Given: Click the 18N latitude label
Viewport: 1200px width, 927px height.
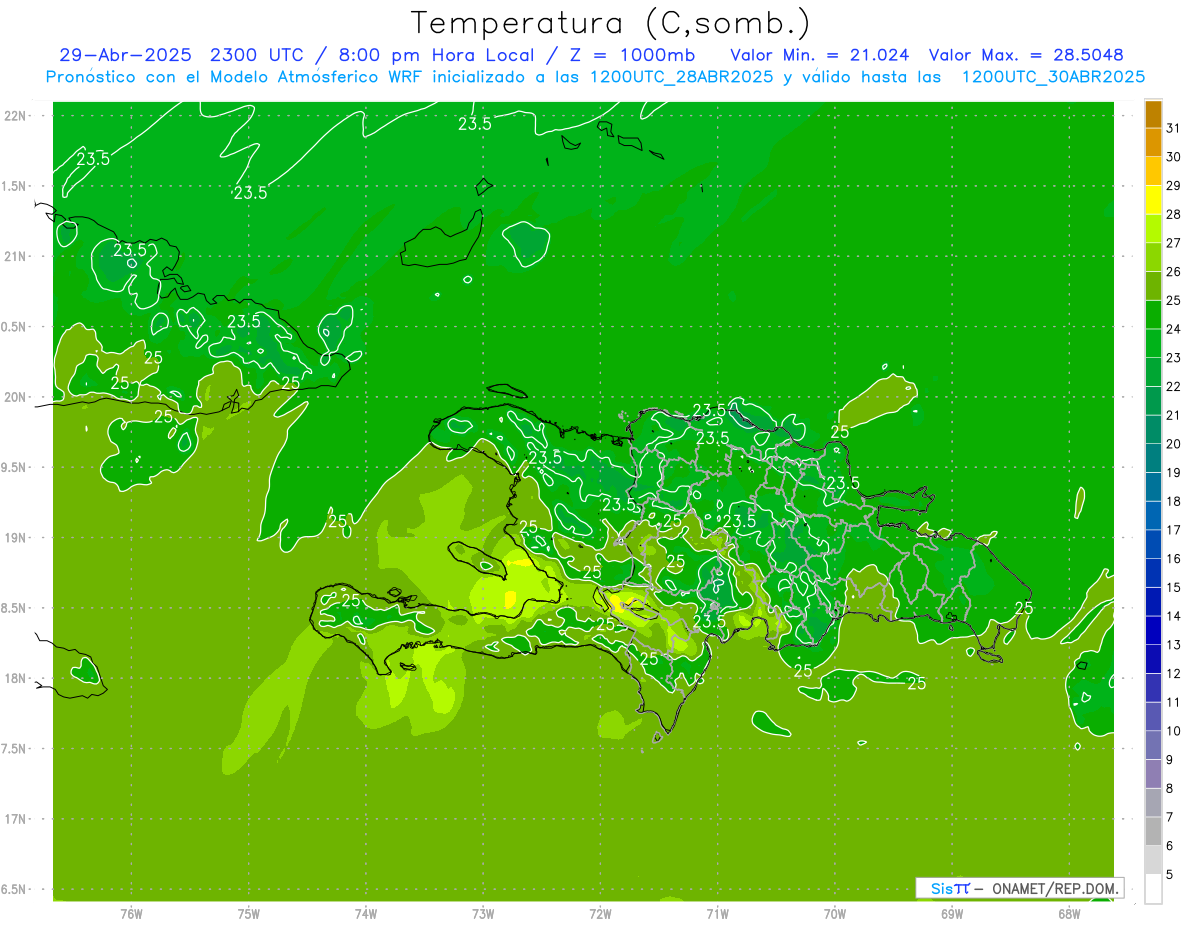Looking at the screenshot, I should [x=14, y=678].
